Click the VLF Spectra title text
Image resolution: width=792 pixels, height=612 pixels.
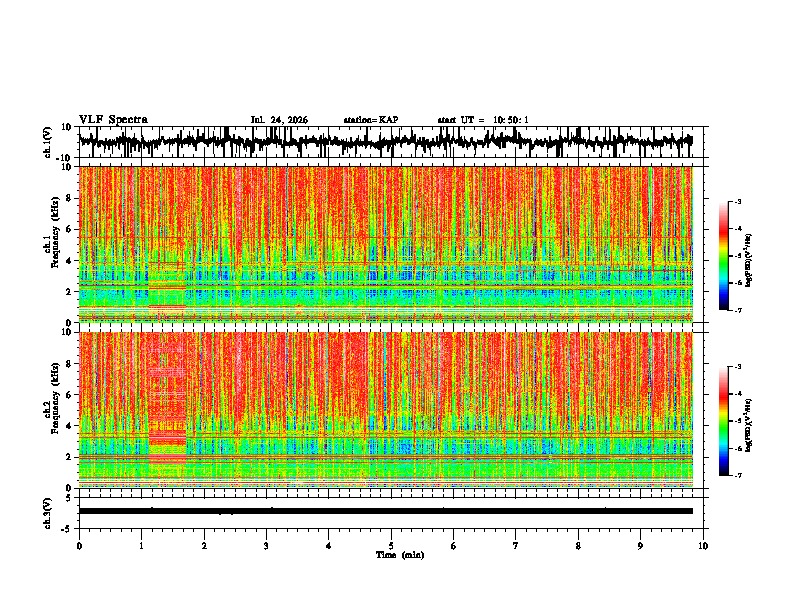[113, 120]
